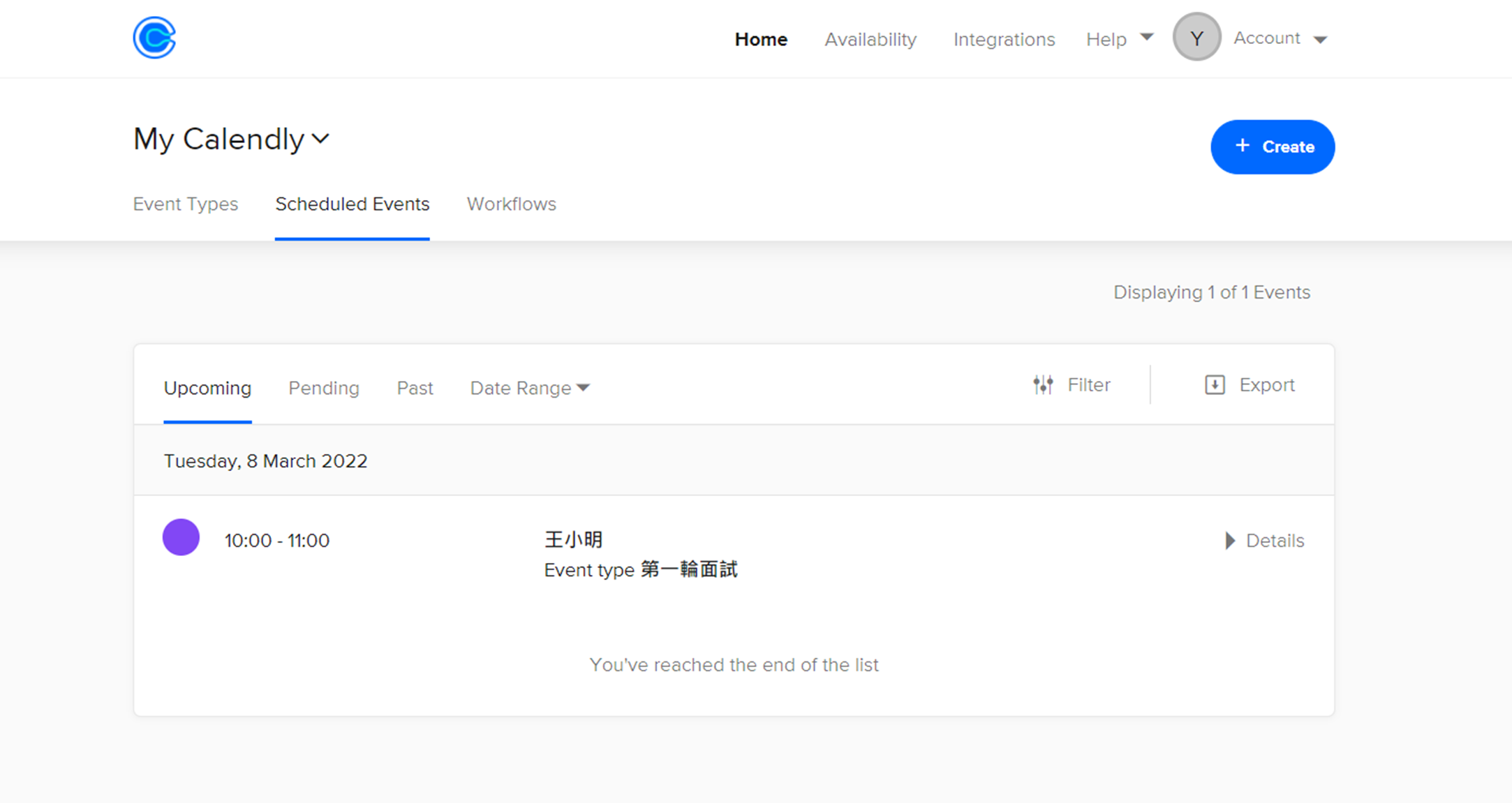1512x803 pixels.
Task: Click the 王小明 scheduled event entry
Action: click(734, 555)
